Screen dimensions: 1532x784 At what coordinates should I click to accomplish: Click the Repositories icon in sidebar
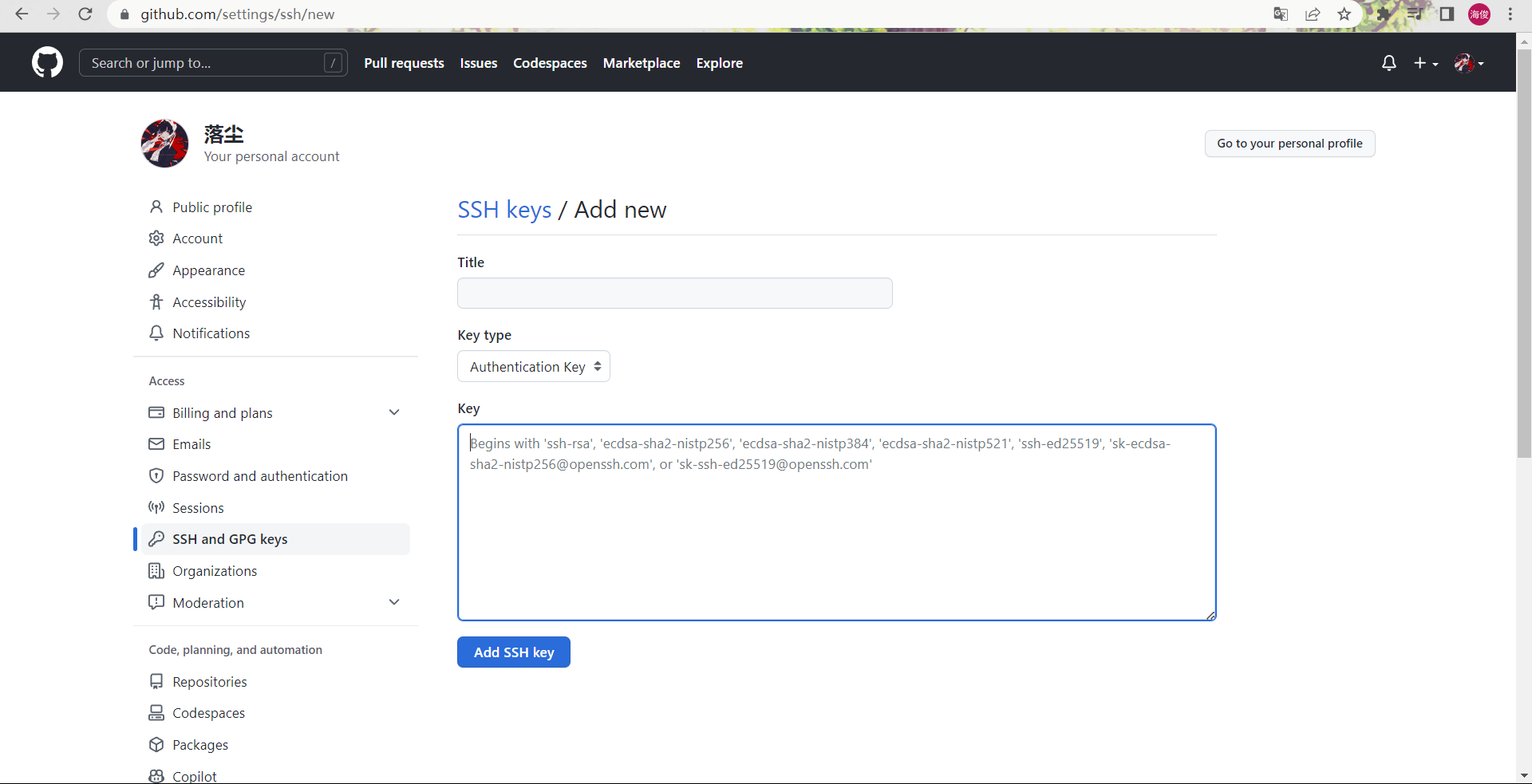pyautogui.click(x=156, y=681)
